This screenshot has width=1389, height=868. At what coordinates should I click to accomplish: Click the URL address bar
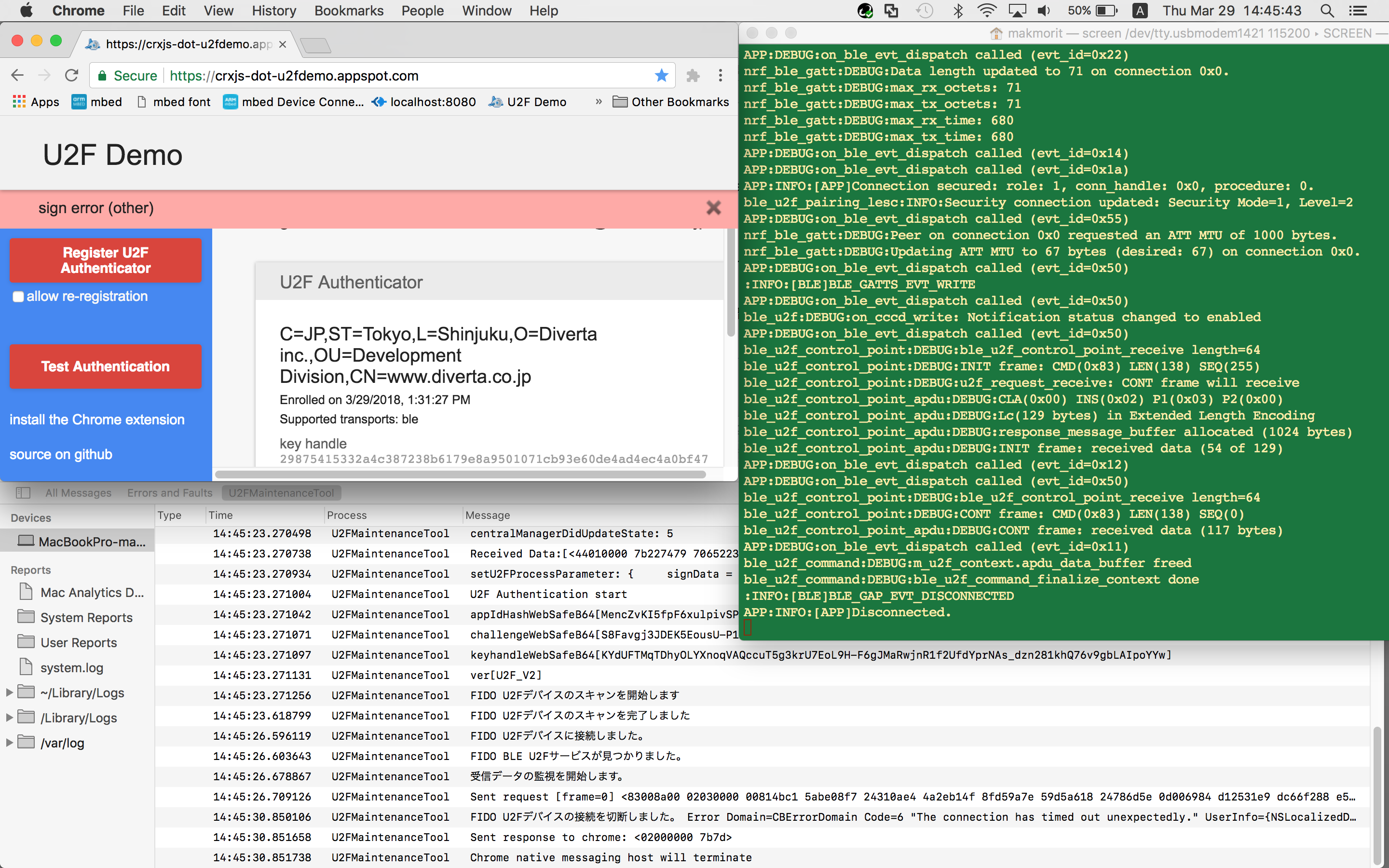tap(402, 75)
